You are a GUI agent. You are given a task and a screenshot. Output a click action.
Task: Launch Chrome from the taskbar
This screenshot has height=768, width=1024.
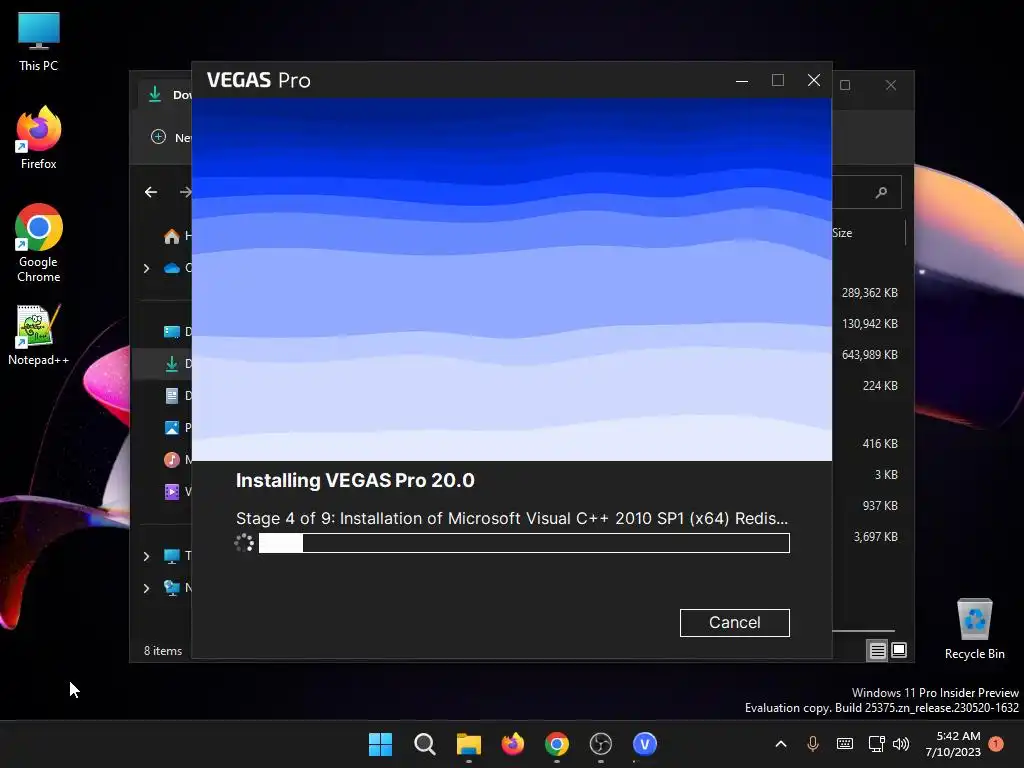556,744
